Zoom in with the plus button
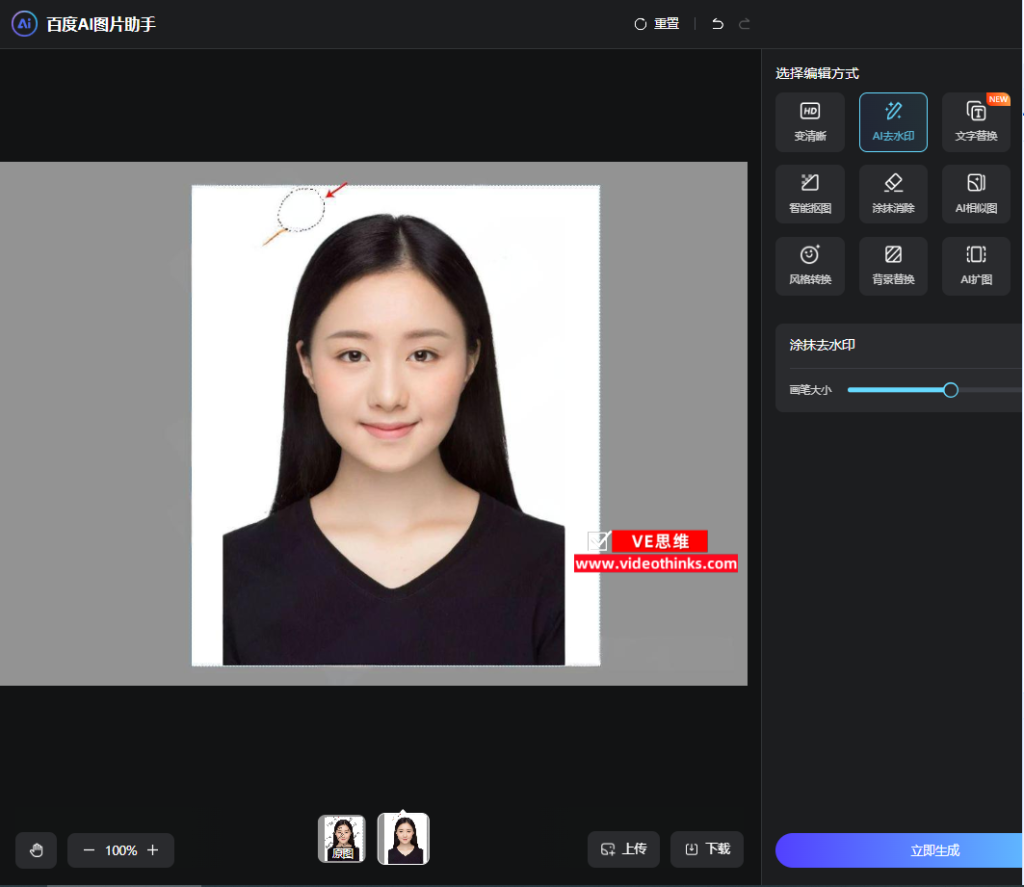The width and height of the screenshot is (1024, 887). click(x=153, y=850)
